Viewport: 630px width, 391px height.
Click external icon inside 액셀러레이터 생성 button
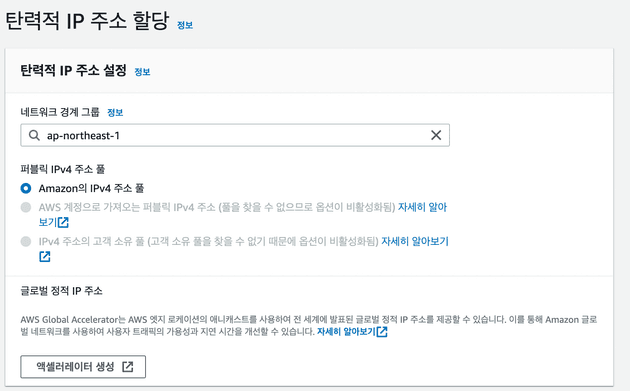(x=128, y=366)
